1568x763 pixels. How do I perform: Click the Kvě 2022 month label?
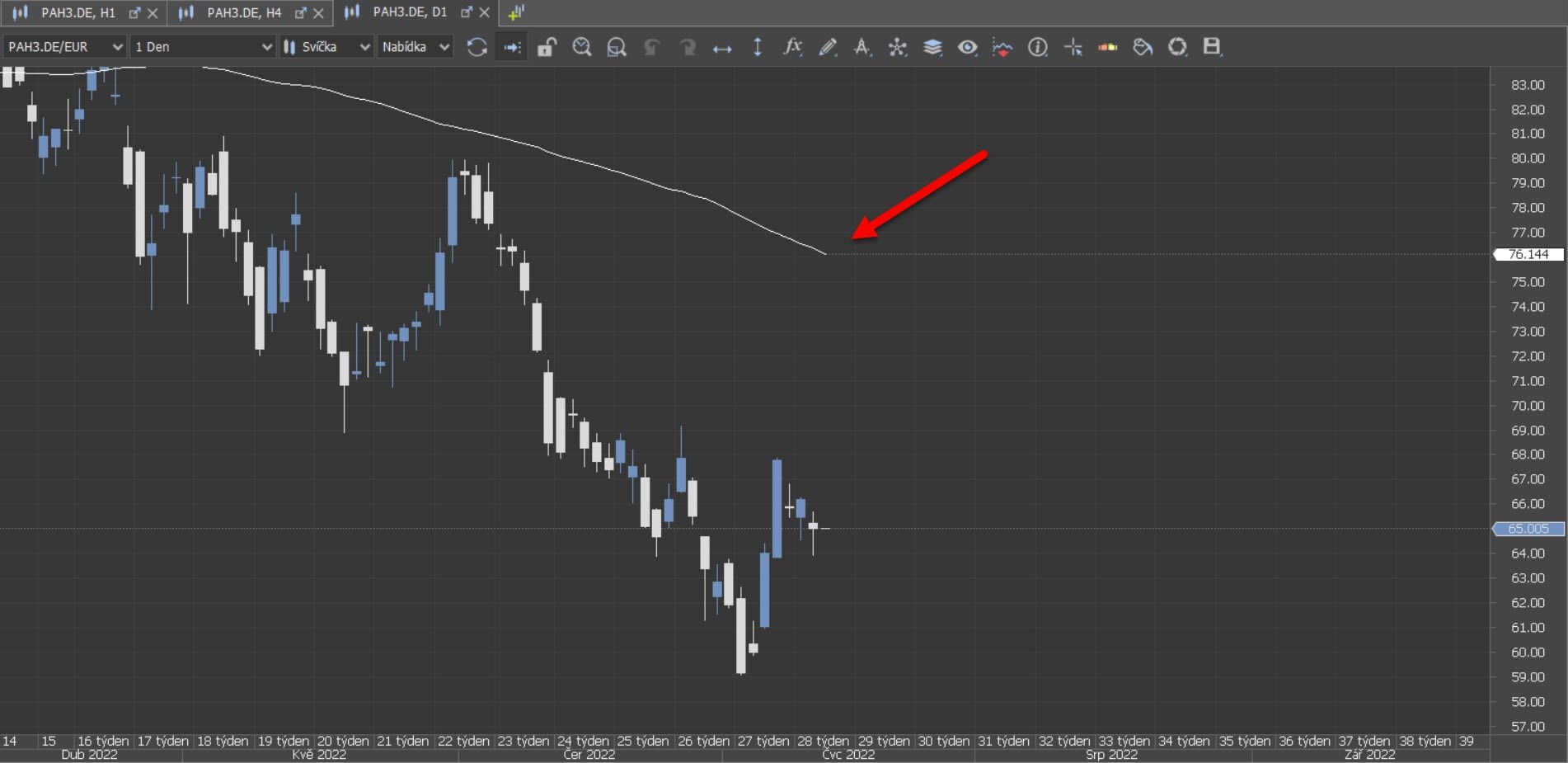319,755
